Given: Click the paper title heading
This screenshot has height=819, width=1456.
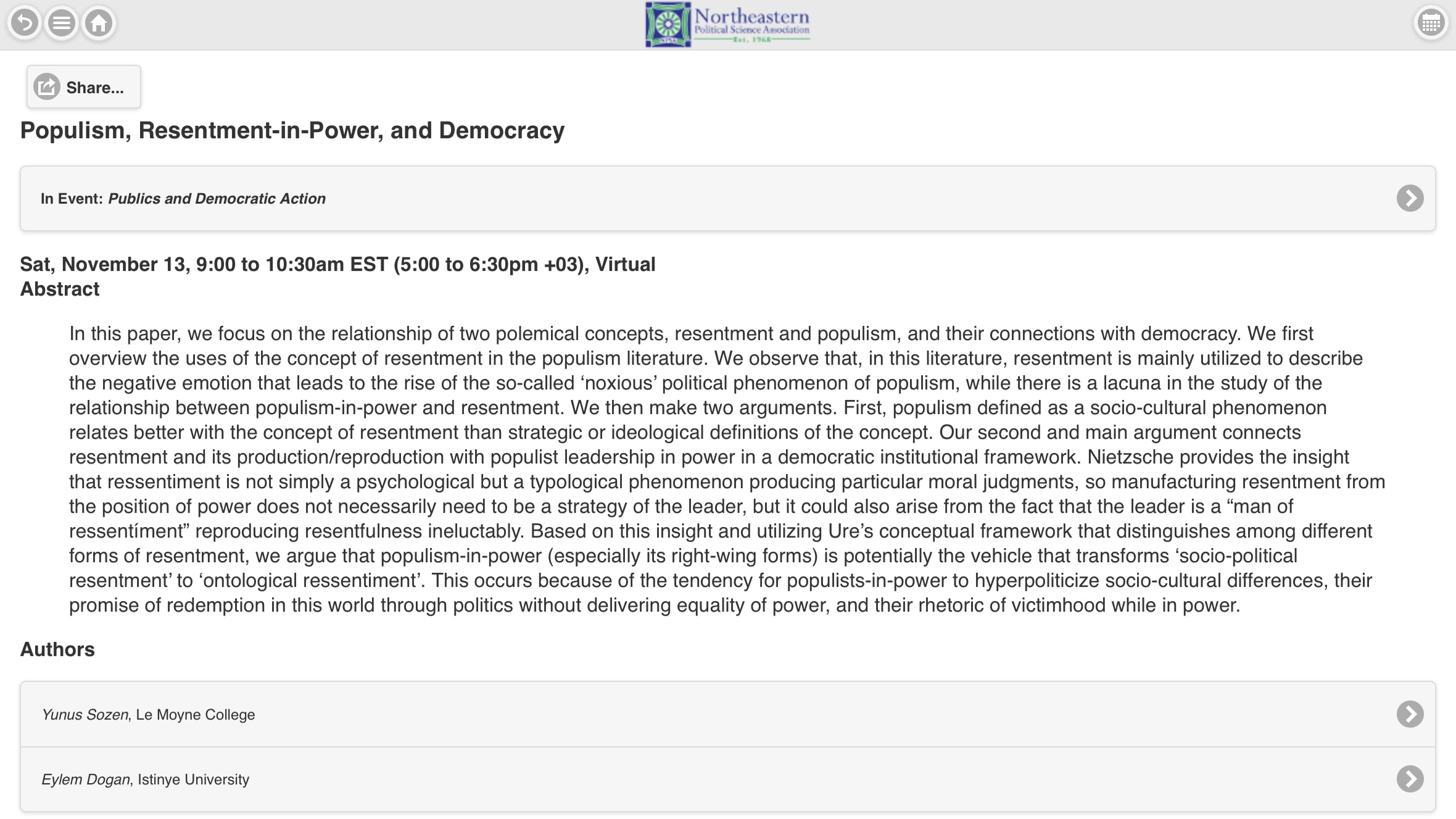Looking at the screenshot, I should (x=292, y=131).
